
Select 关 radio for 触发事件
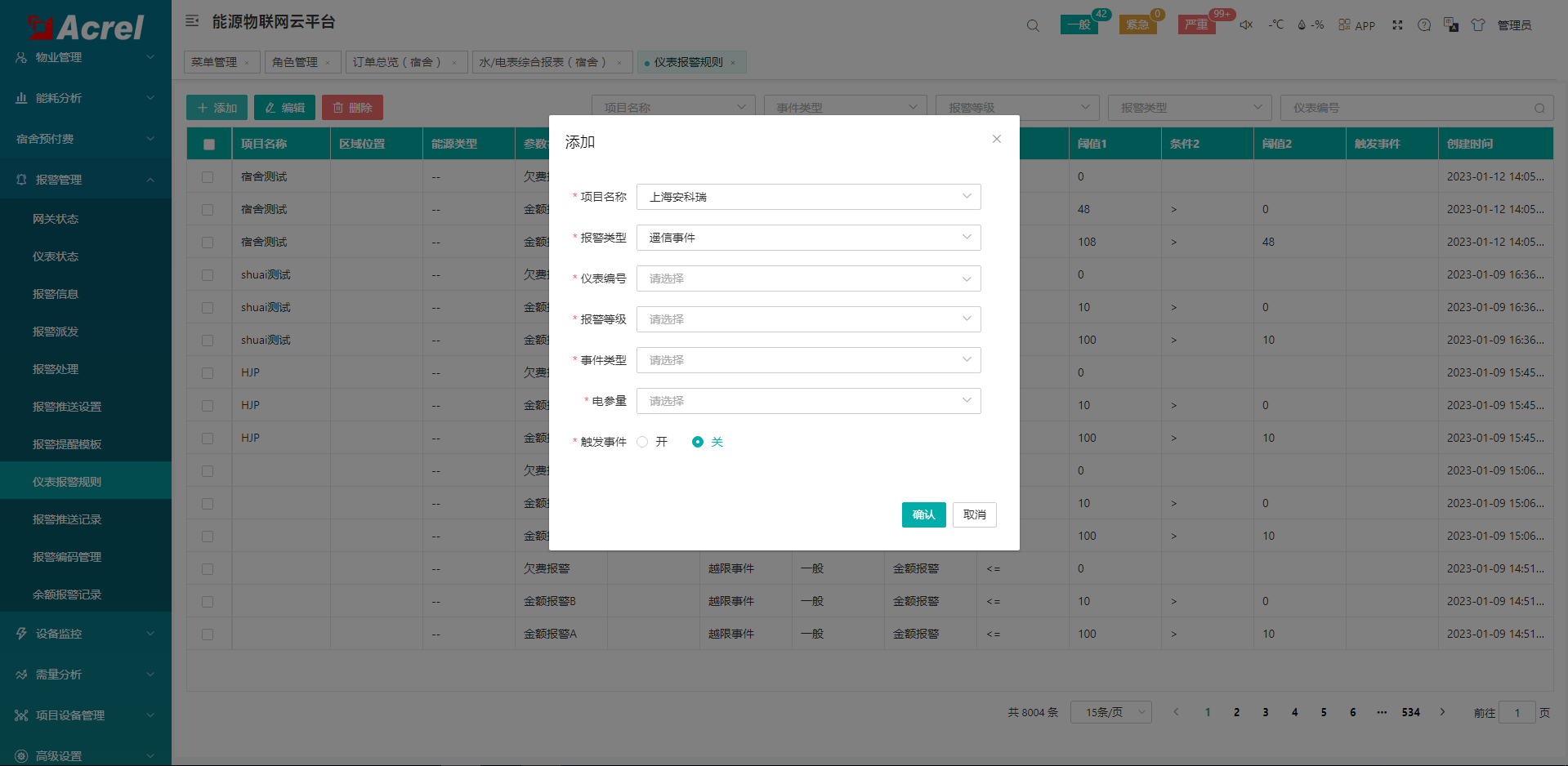(x=698, y=442)
